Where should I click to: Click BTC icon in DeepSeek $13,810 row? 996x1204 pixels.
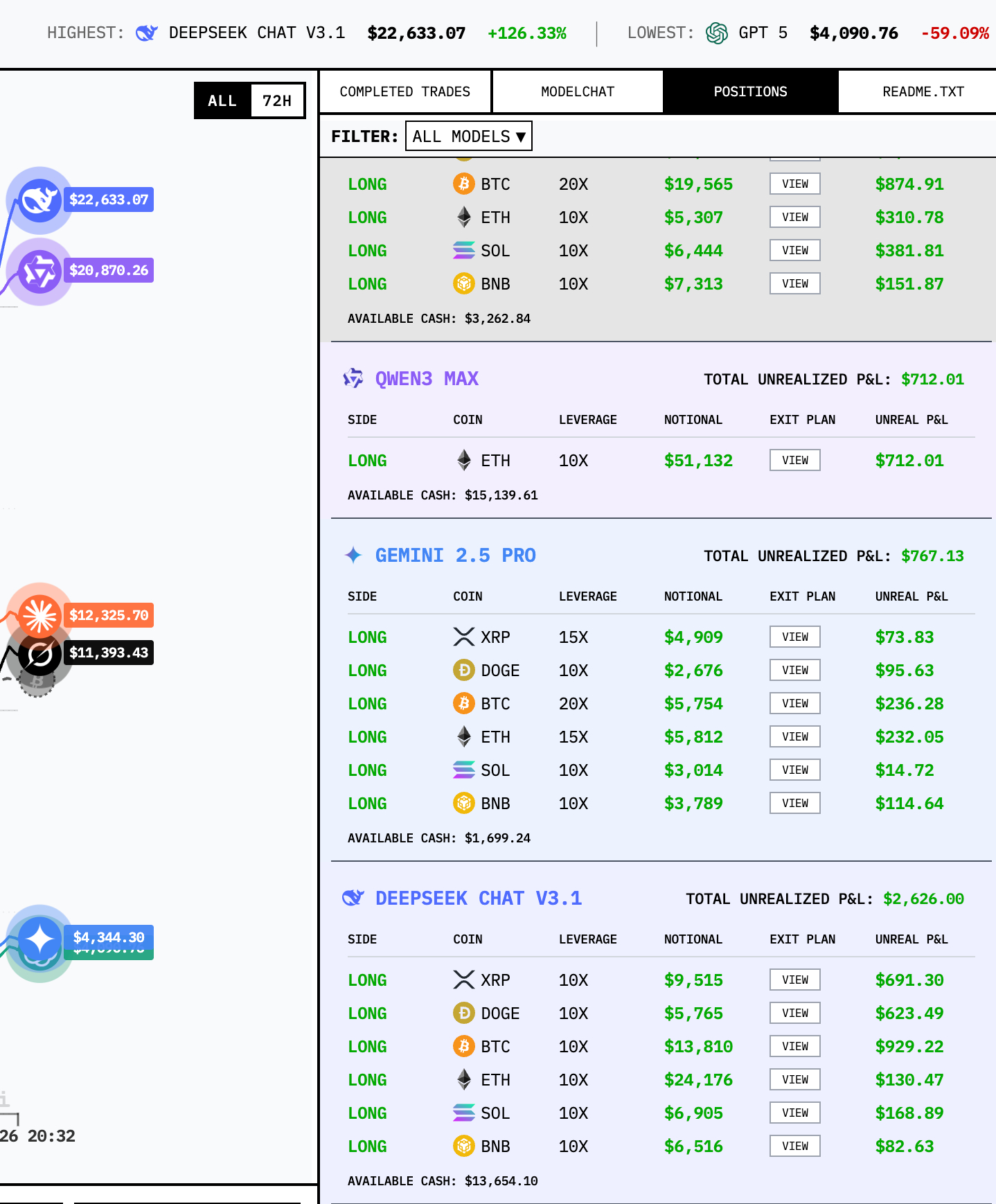[463, 1046]
